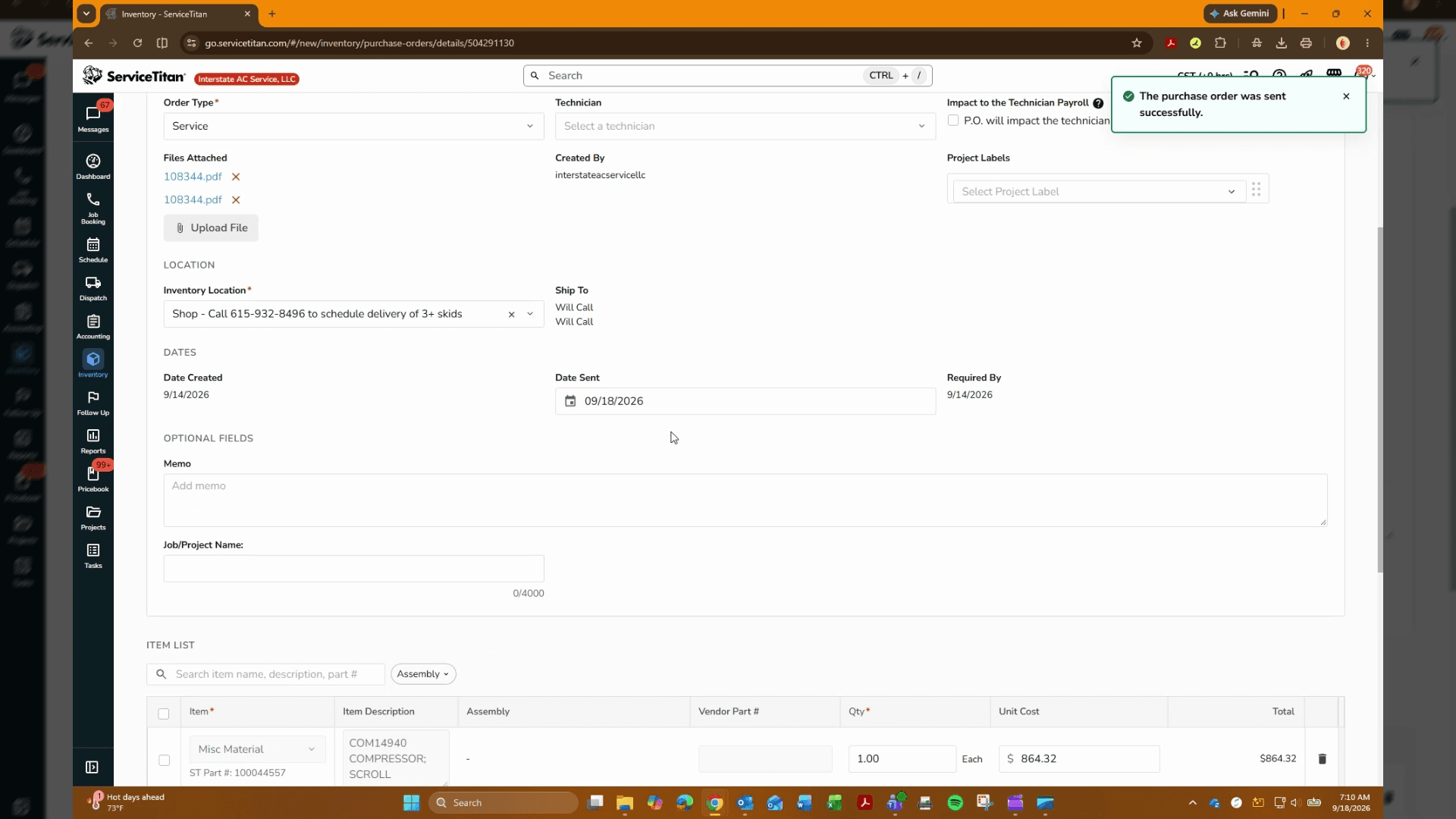This screenshot has height=819, width=1456.
Task: Click the ServiceTitan Search field
Action: 727,76
